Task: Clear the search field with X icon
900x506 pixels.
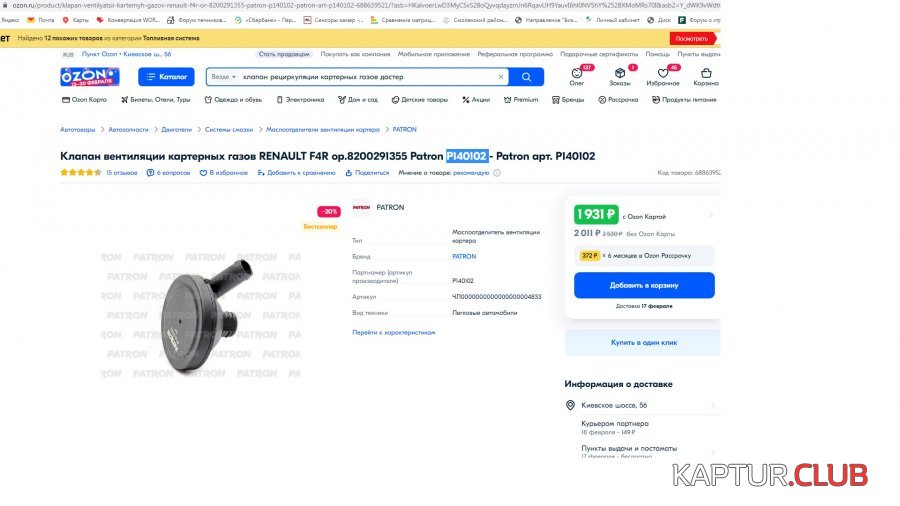Action: point(501,77)
